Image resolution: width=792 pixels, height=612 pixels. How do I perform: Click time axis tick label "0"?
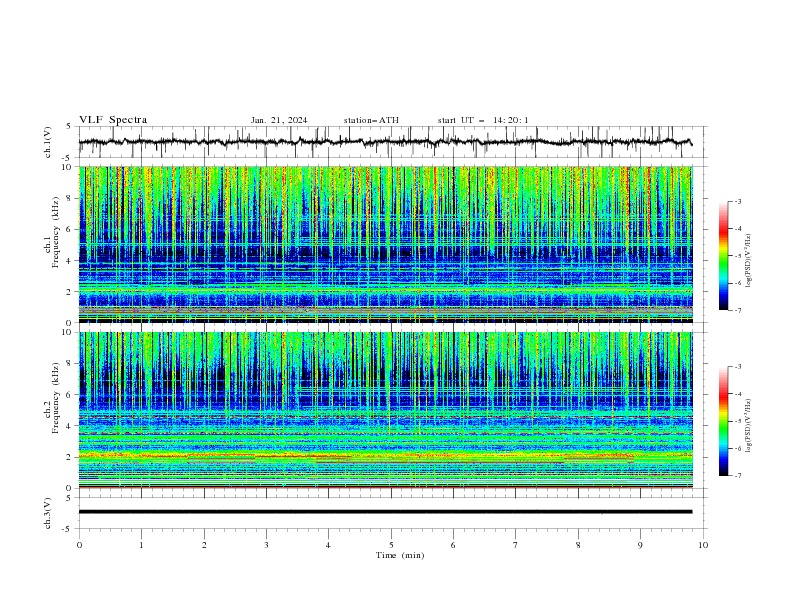tap(79, 545)
